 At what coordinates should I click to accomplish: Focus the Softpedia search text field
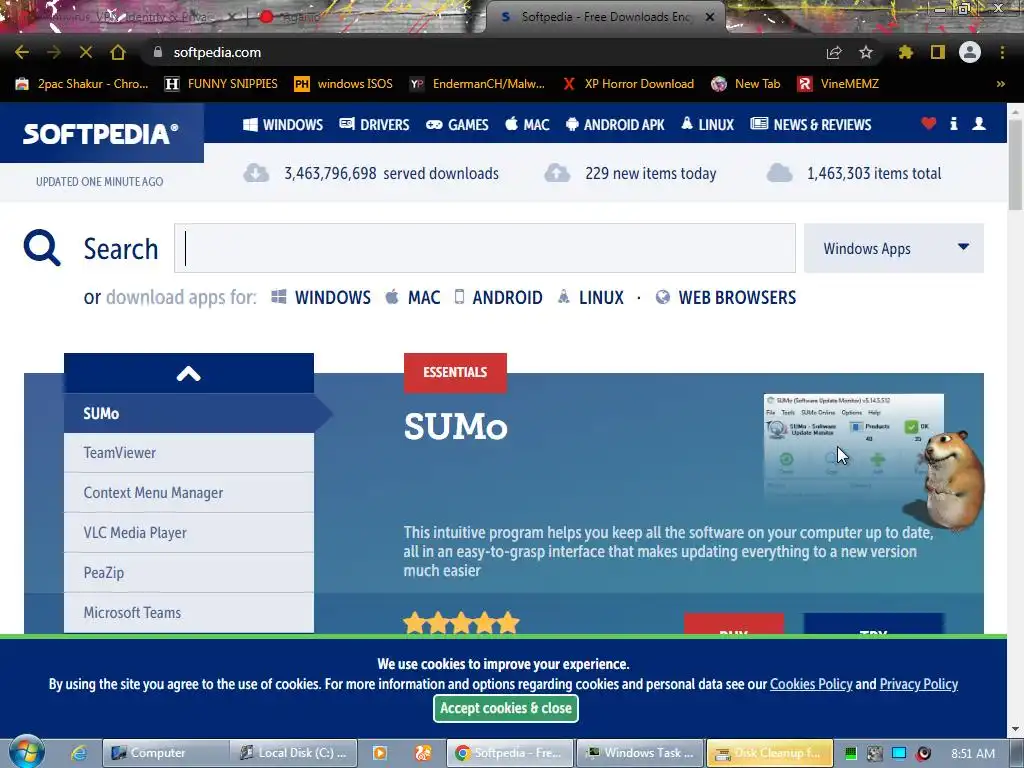[485, 248]
